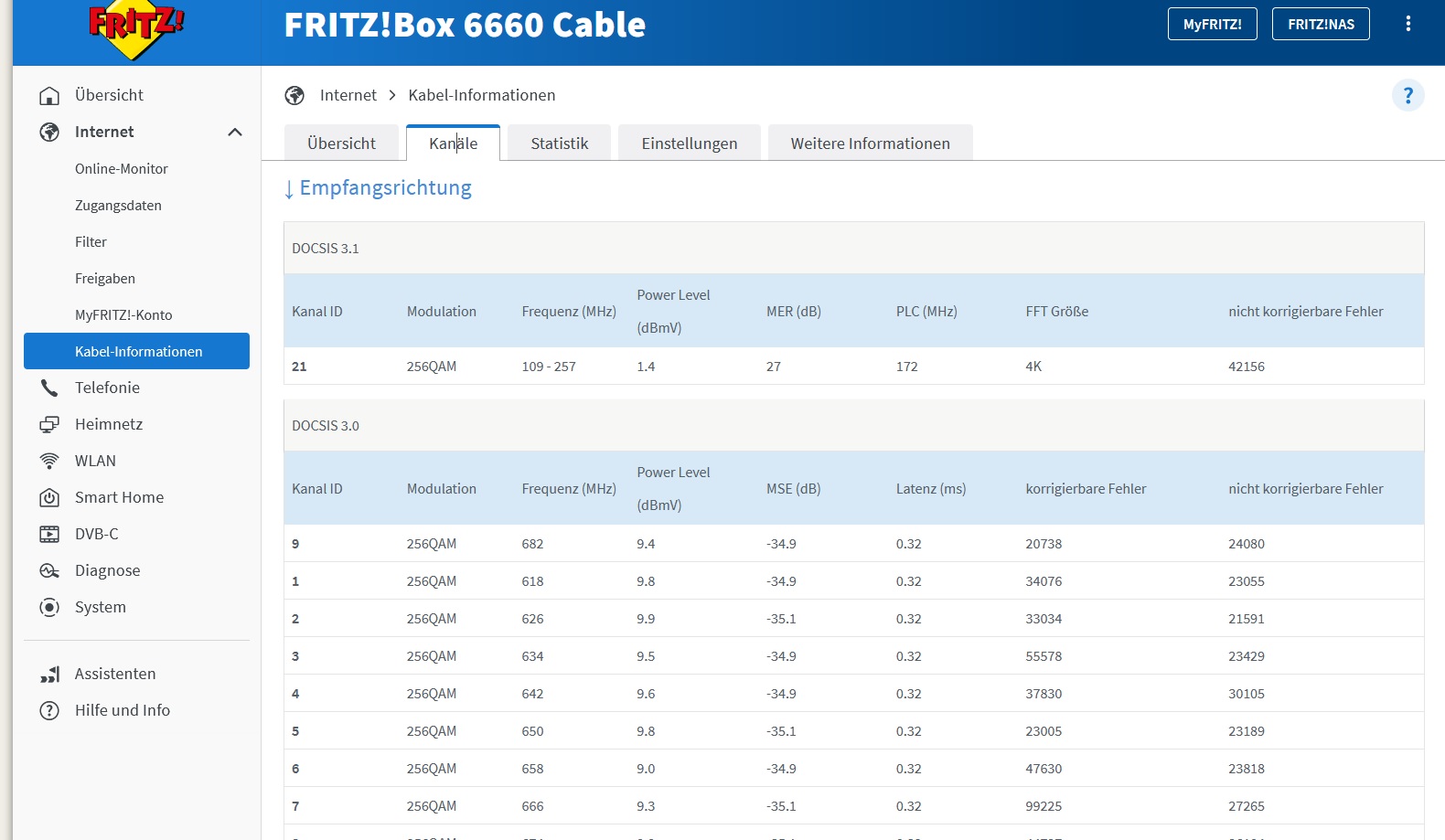Switch to the Statistik tab
The width and height of the screenshot is (1445, 840).
tap(559, 144)
